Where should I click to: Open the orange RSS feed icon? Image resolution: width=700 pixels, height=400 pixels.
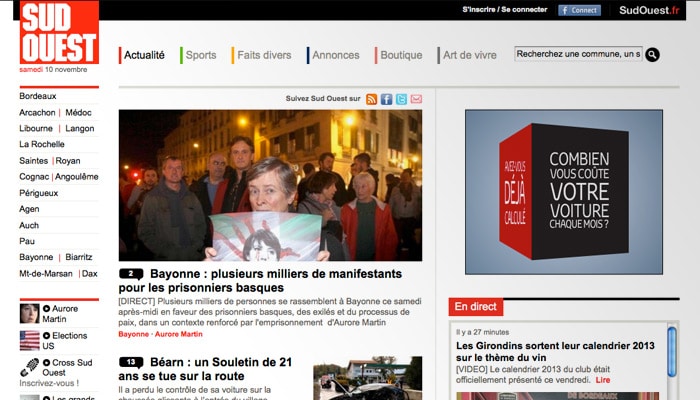(x=372, y=99)
